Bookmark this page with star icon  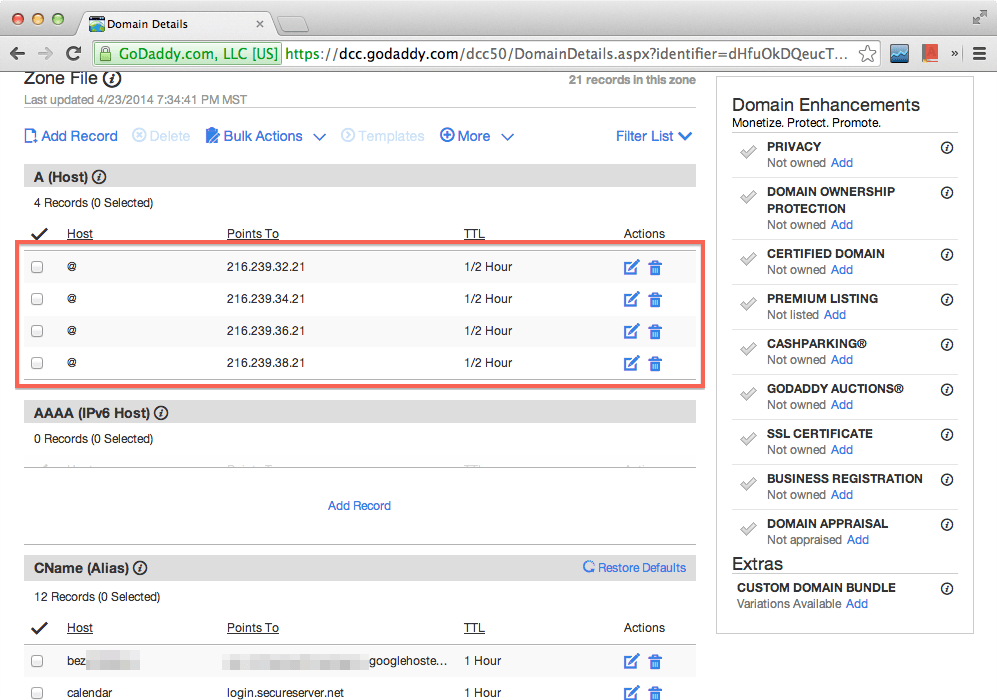tap(868, 53)
